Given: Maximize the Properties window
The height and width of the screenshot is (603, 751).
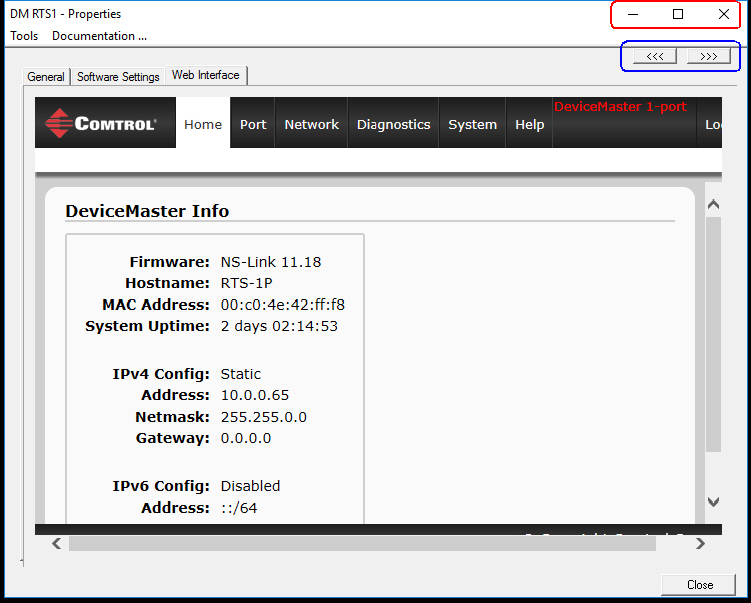Looking at the screenshot, I should (x=678, y=14).
